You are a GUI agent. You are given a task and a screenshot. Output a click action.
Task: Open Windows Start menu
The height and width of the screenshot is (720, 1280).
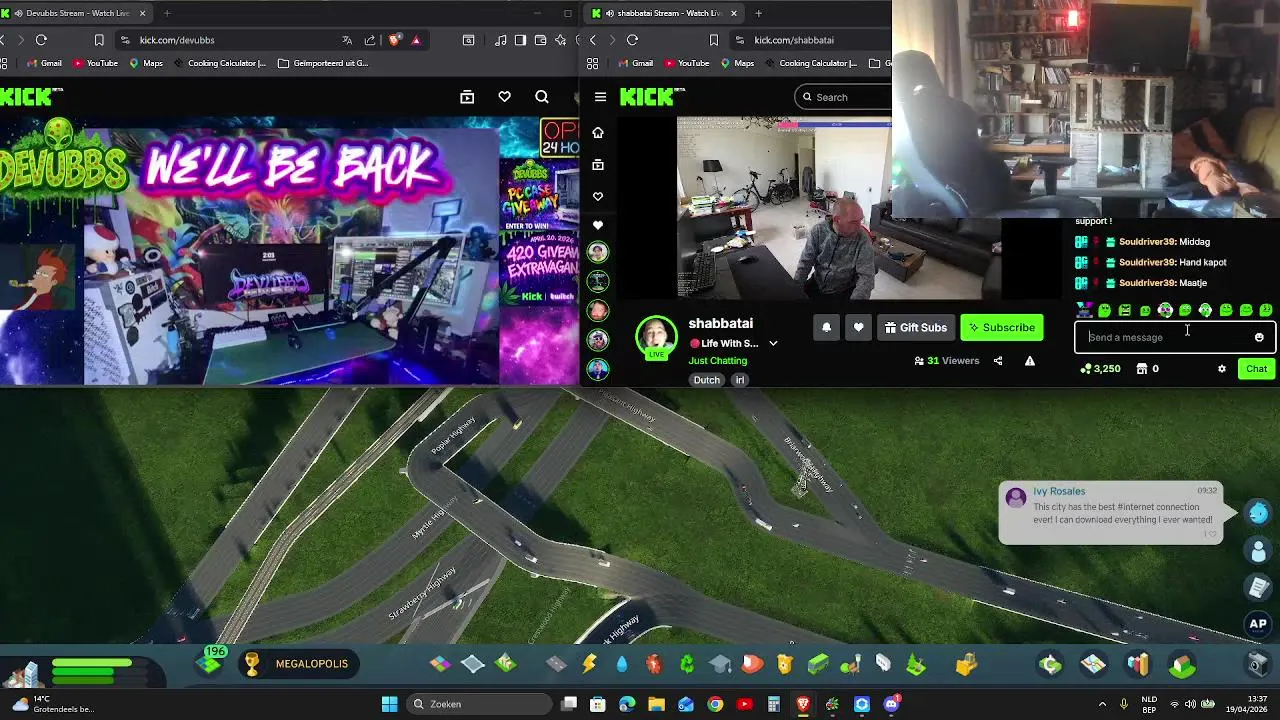(x=389, y=704)
